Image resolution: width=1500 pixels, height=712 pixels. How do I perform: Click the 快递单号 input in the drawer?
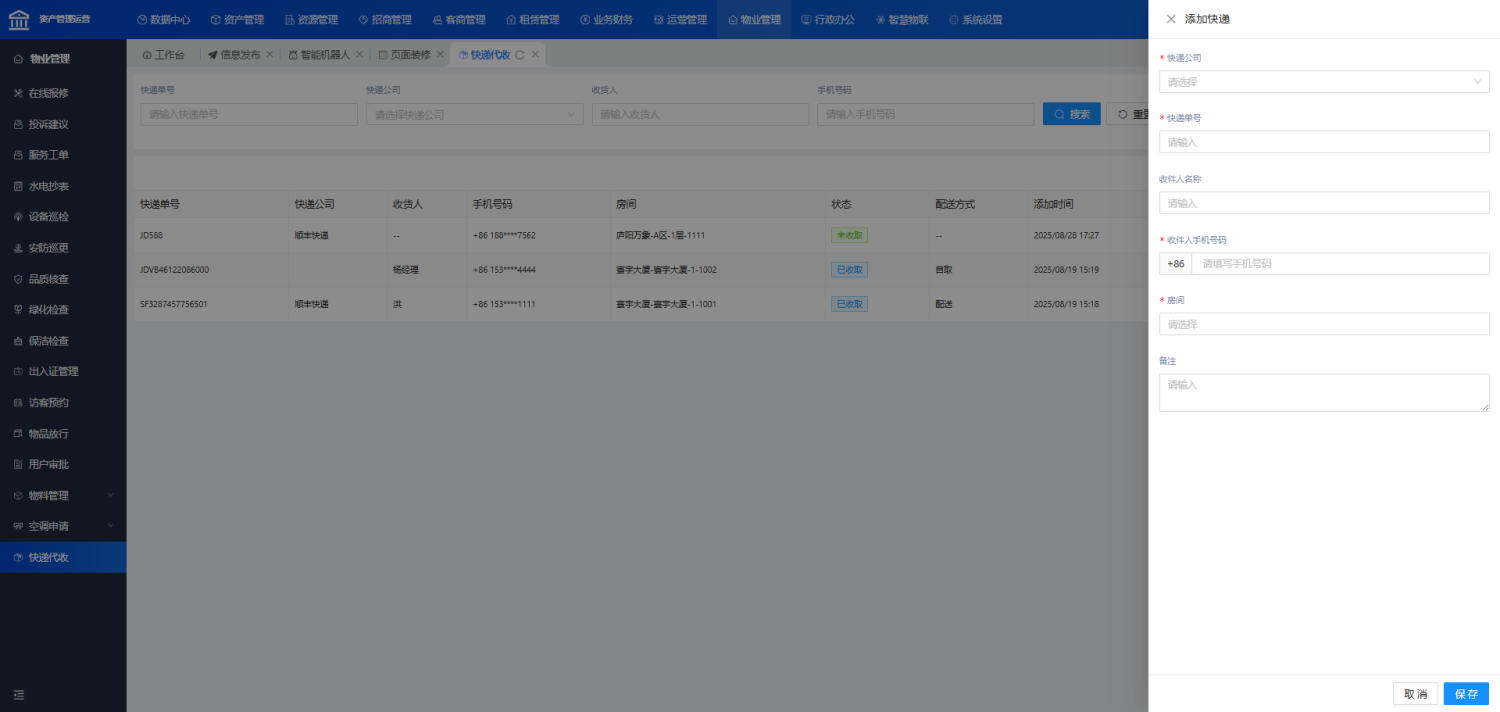(1324, 142)
